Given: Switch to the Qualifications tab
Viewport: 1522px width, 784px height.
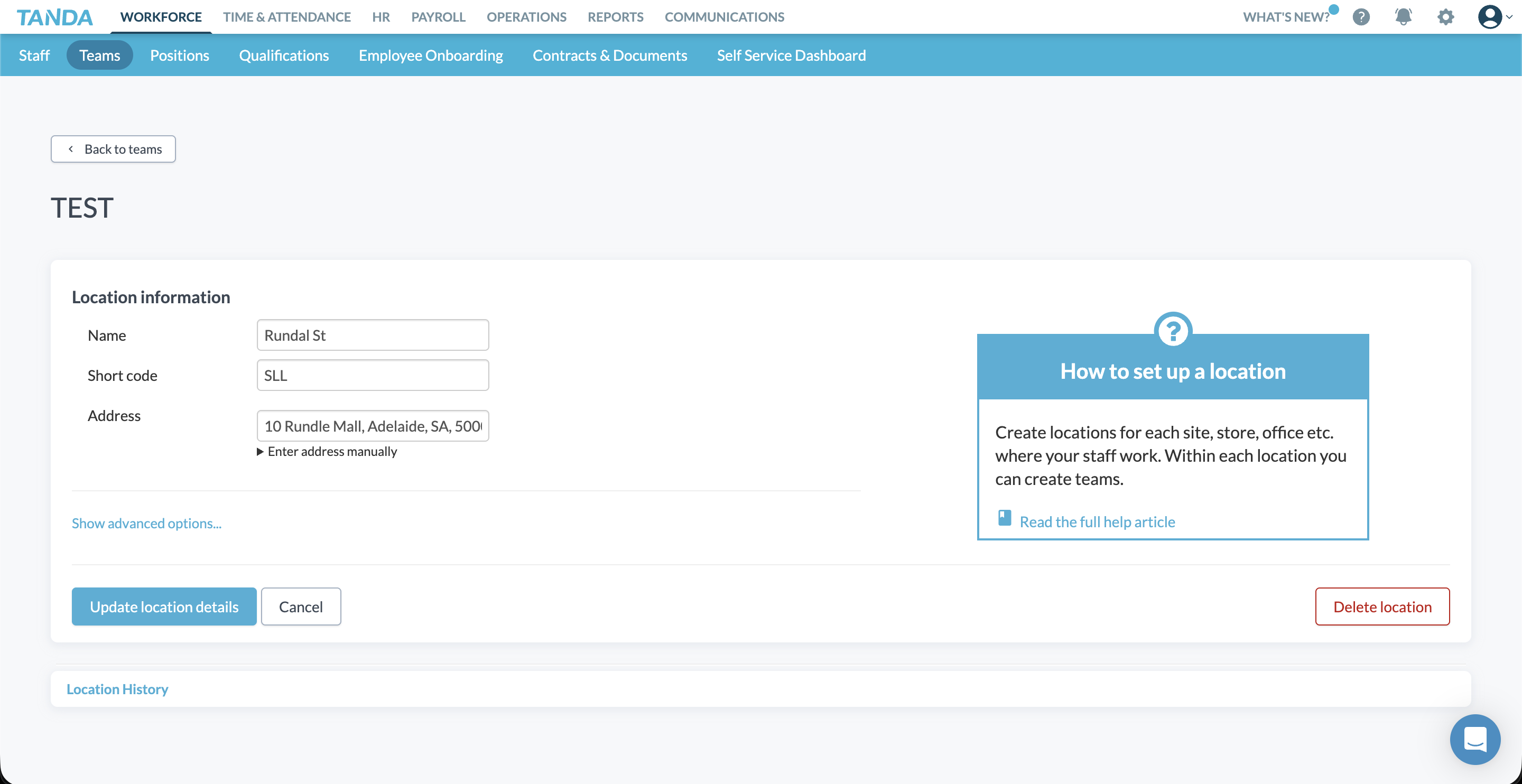Looking at the screenshot, I should coord(284,54).
